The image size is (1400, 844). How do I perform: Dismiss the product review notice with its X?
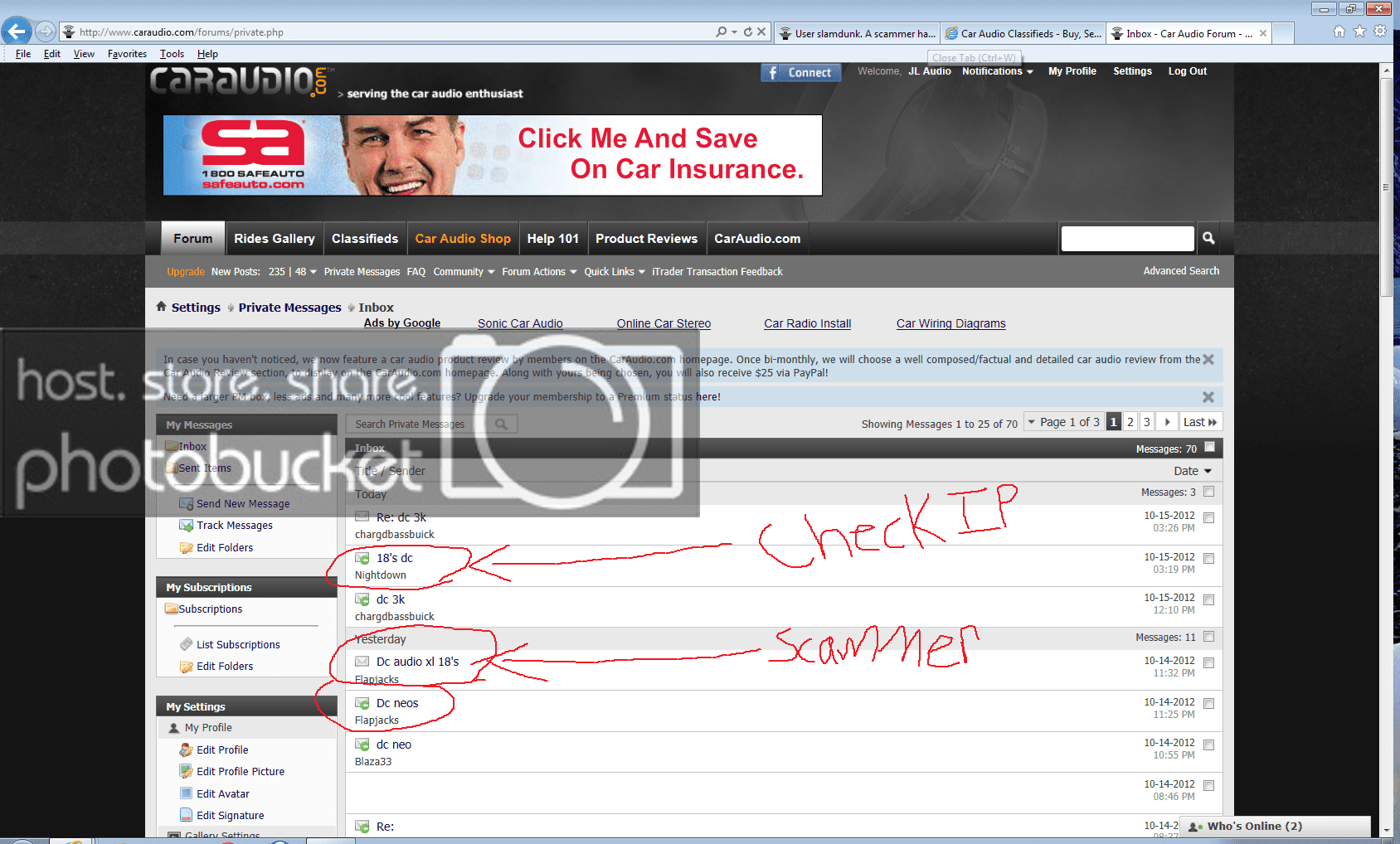click(1208, 359)
